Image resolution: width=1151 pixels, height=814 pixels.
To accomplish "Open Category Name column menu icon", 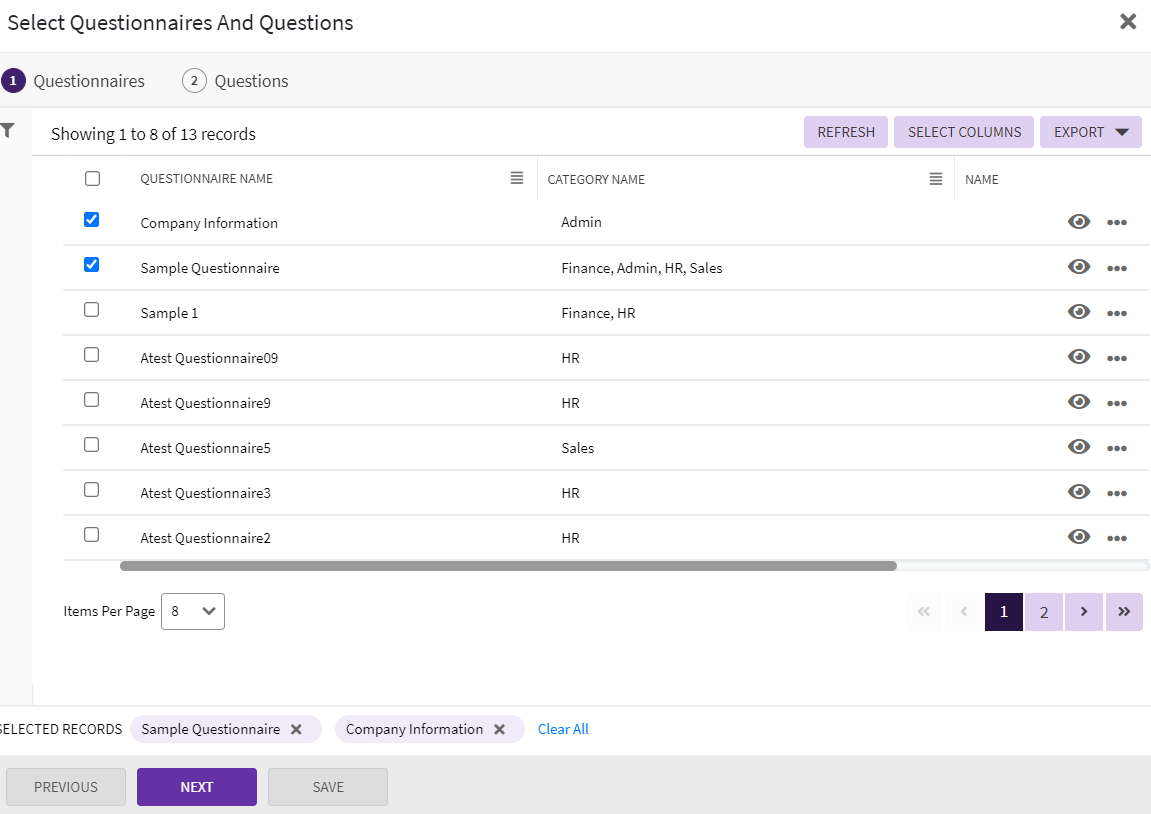I will [936, 179].
